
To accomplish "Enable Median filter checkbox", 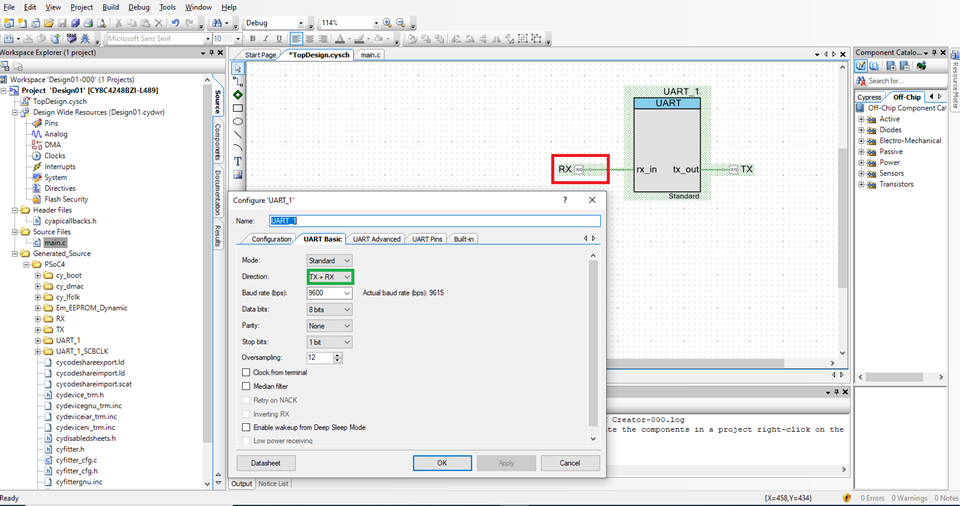I will pyautogui.click(x=246, y=386).
